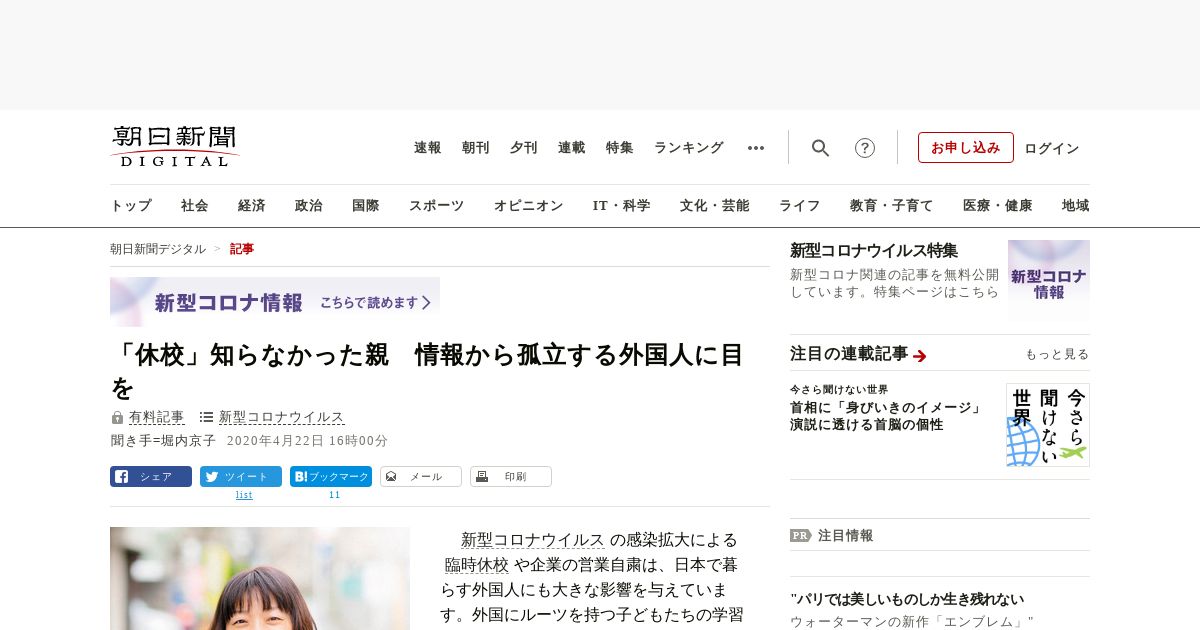Image resolution: width=1200 pixels, height=630 pixels.
Task: Click the 記事 breadcrumb
Action: coord(242,249)
